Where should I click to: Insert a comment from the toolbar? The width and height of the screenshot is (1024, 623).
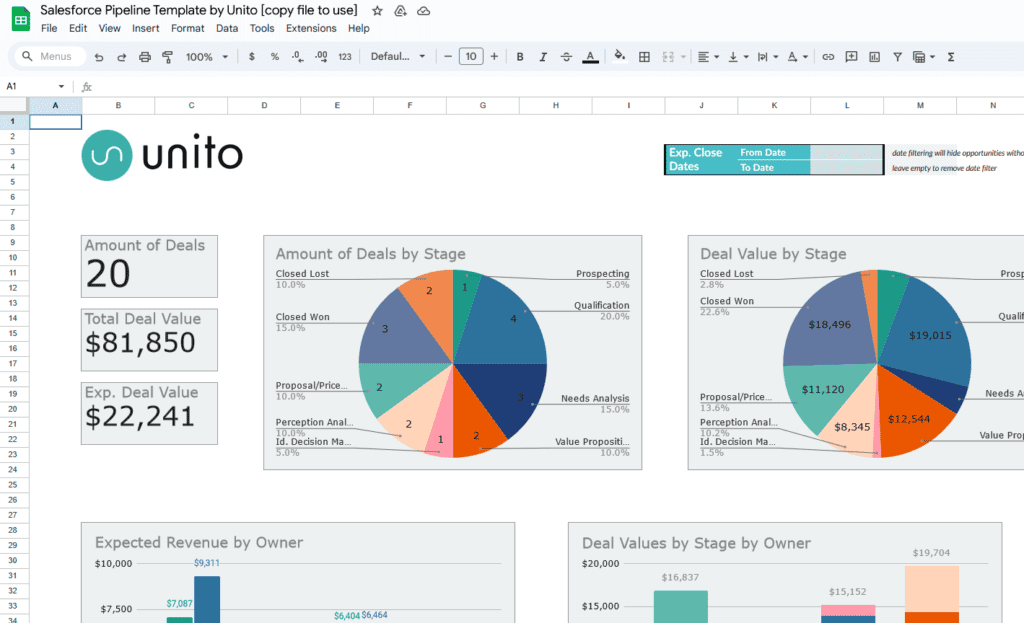(851, 56)
